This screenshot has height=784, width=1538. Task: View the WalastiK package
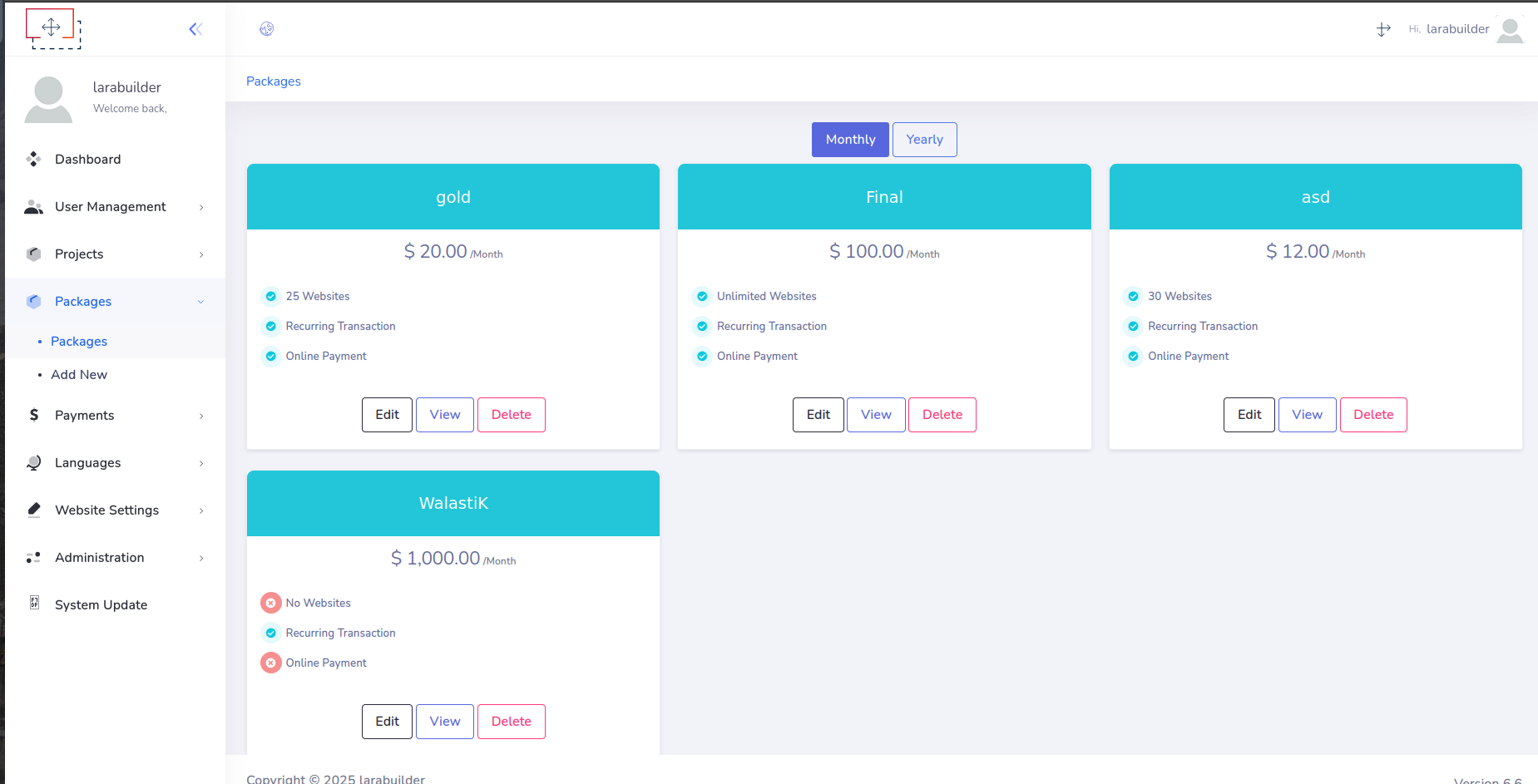(445, 722)
